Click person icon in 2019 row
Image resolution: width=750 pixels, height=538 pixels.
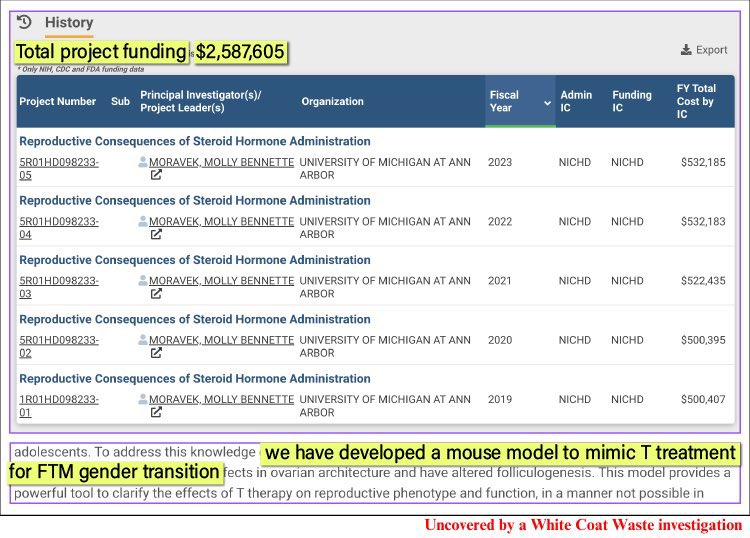click(x=143, y=399)
